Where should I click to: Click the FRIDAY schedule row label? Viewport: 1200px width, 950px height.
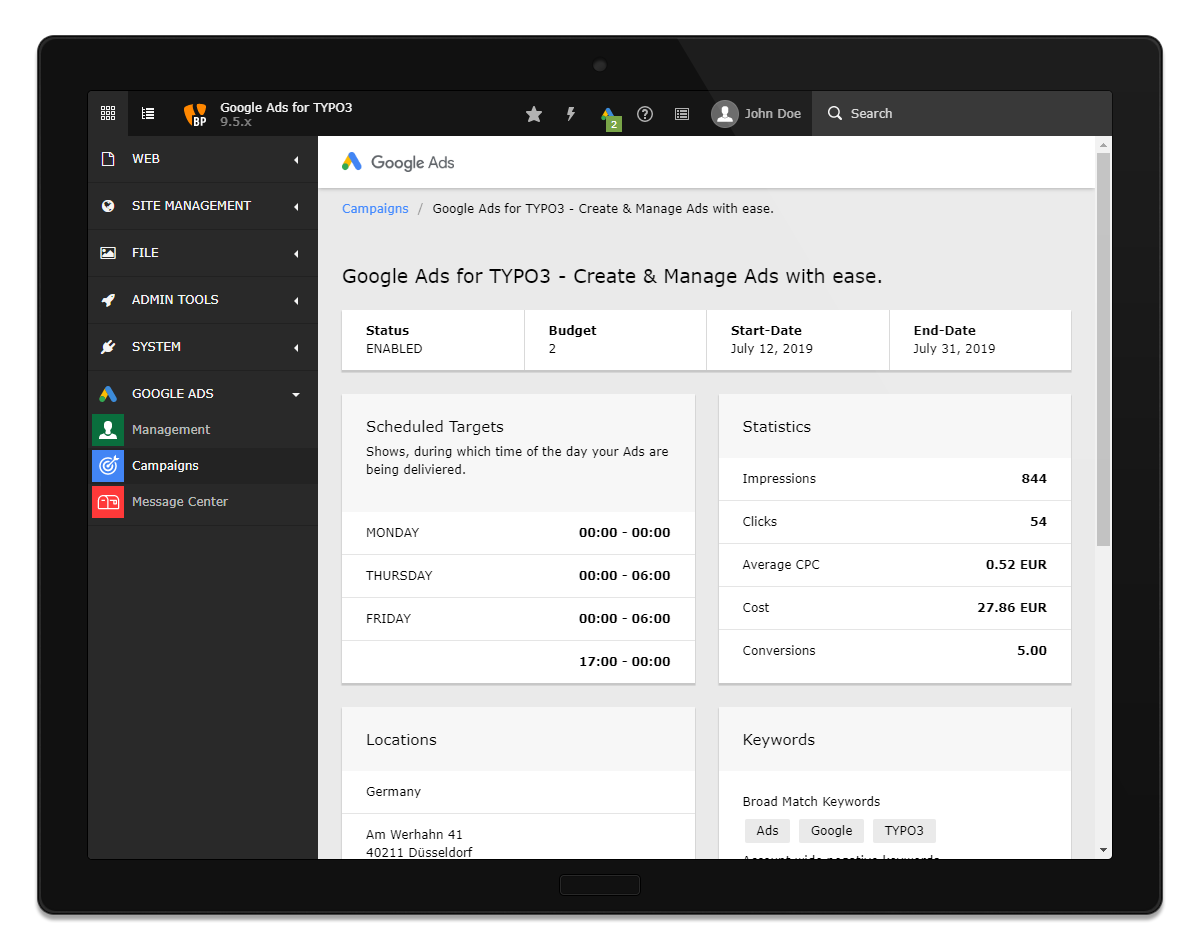[x=388, y=619]
